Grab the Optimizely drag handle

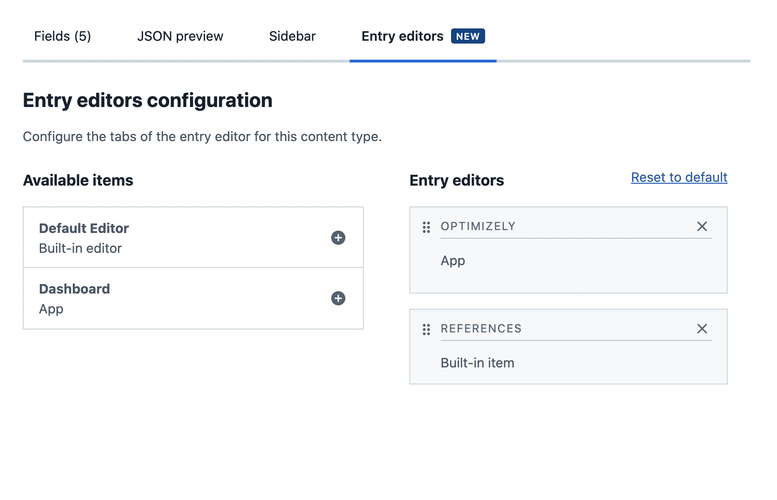coord(426,227)
